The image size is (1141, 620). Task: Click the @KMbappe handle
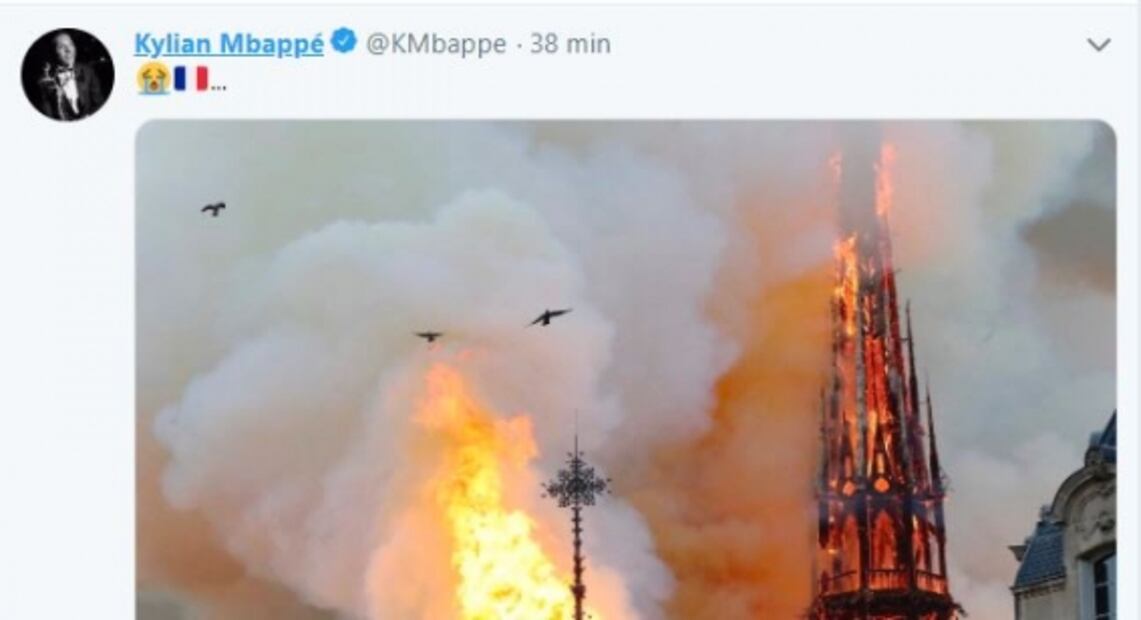pyautogui.click(x=436, y=44)
